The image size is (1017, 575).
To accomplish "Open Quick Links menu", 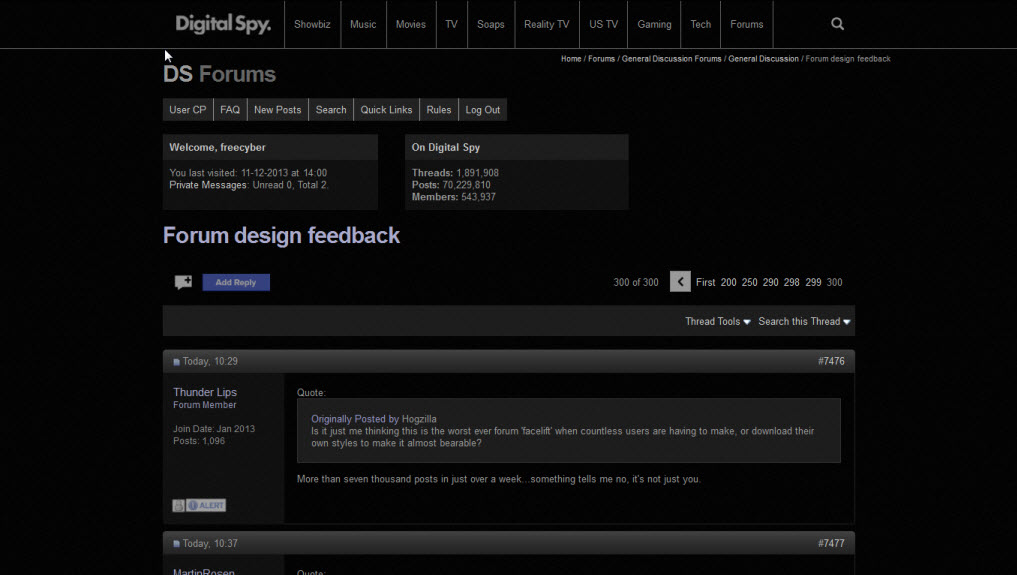I will (x=387, y=110).
